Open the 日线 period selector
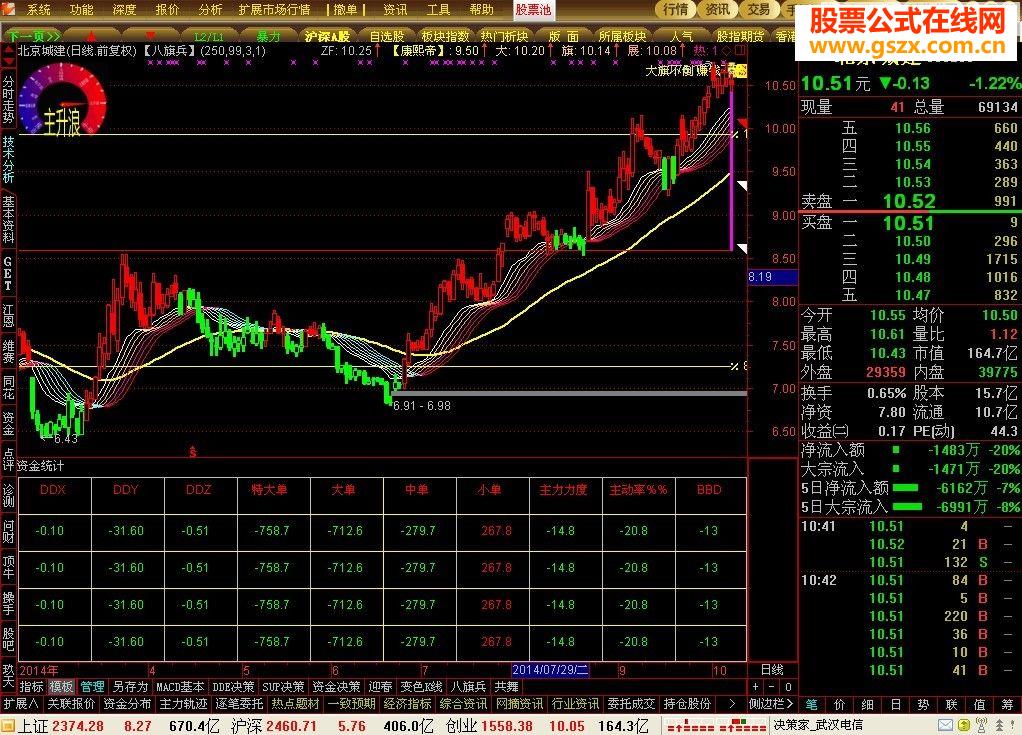Viewport: 1022px width, 735px height. click(772, 670)
